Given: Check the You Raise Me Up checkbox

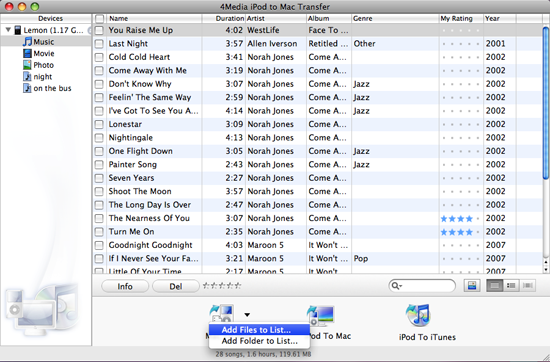Looking at the screenshot, I should coord(99,30).
